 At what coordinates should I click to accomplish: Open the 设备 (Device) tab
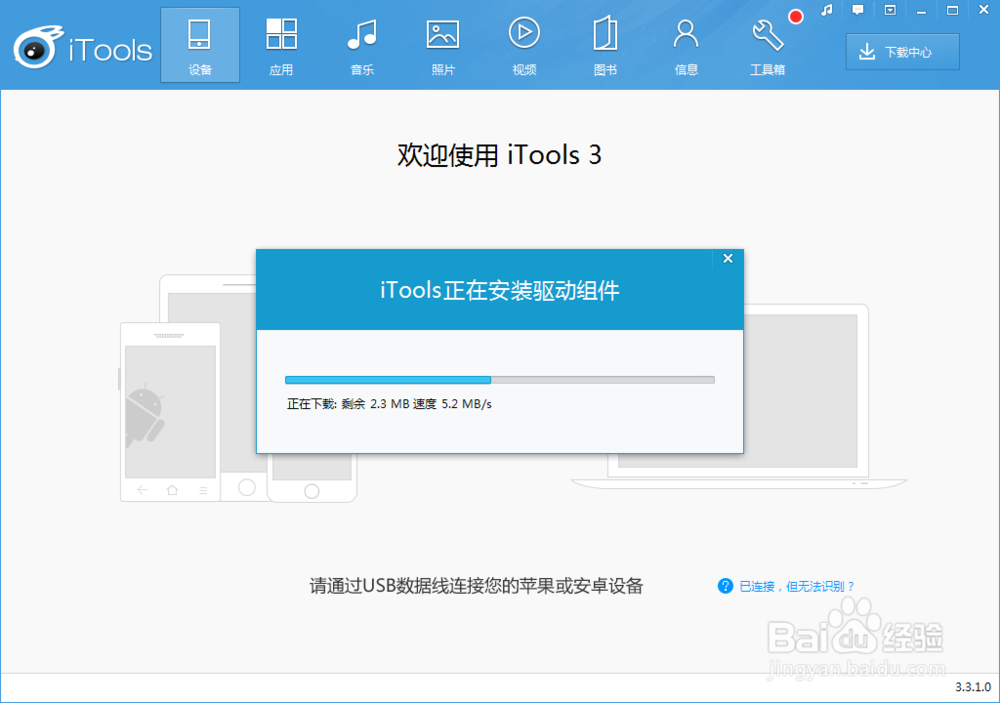coord(200,45)
